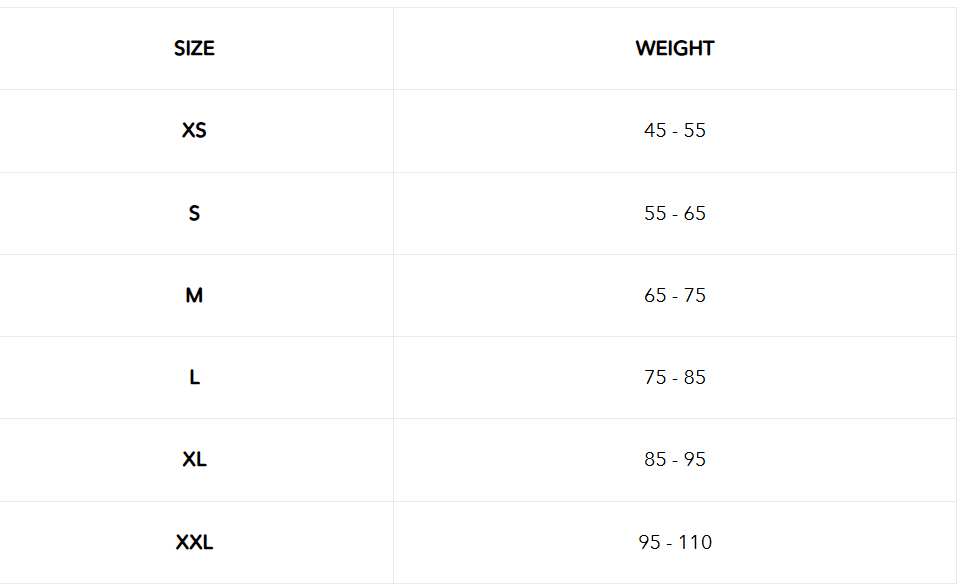Screen dimensions: 962x587
Task: Select the M size cell
Action: (x=194, y=295)
